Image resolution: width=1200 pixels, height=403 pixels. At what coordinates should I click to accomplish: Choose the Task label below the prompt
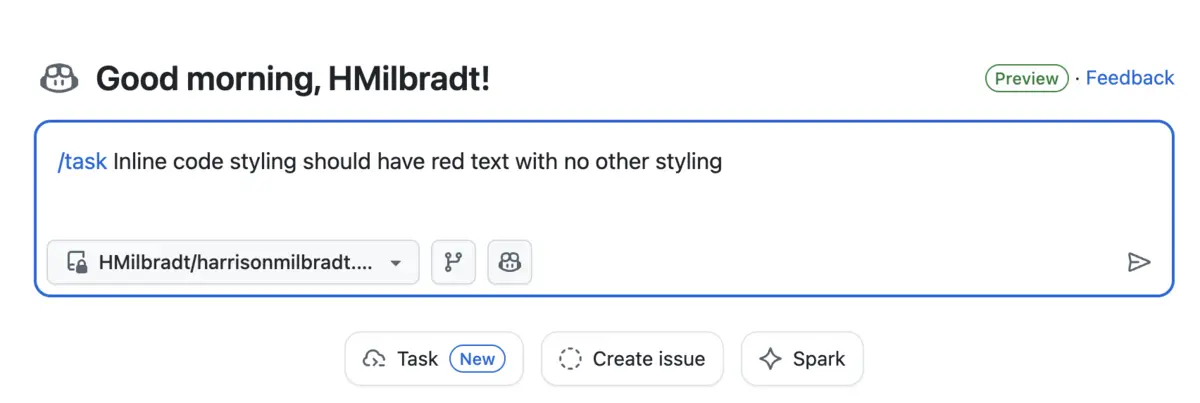click(x=417, y=359)
